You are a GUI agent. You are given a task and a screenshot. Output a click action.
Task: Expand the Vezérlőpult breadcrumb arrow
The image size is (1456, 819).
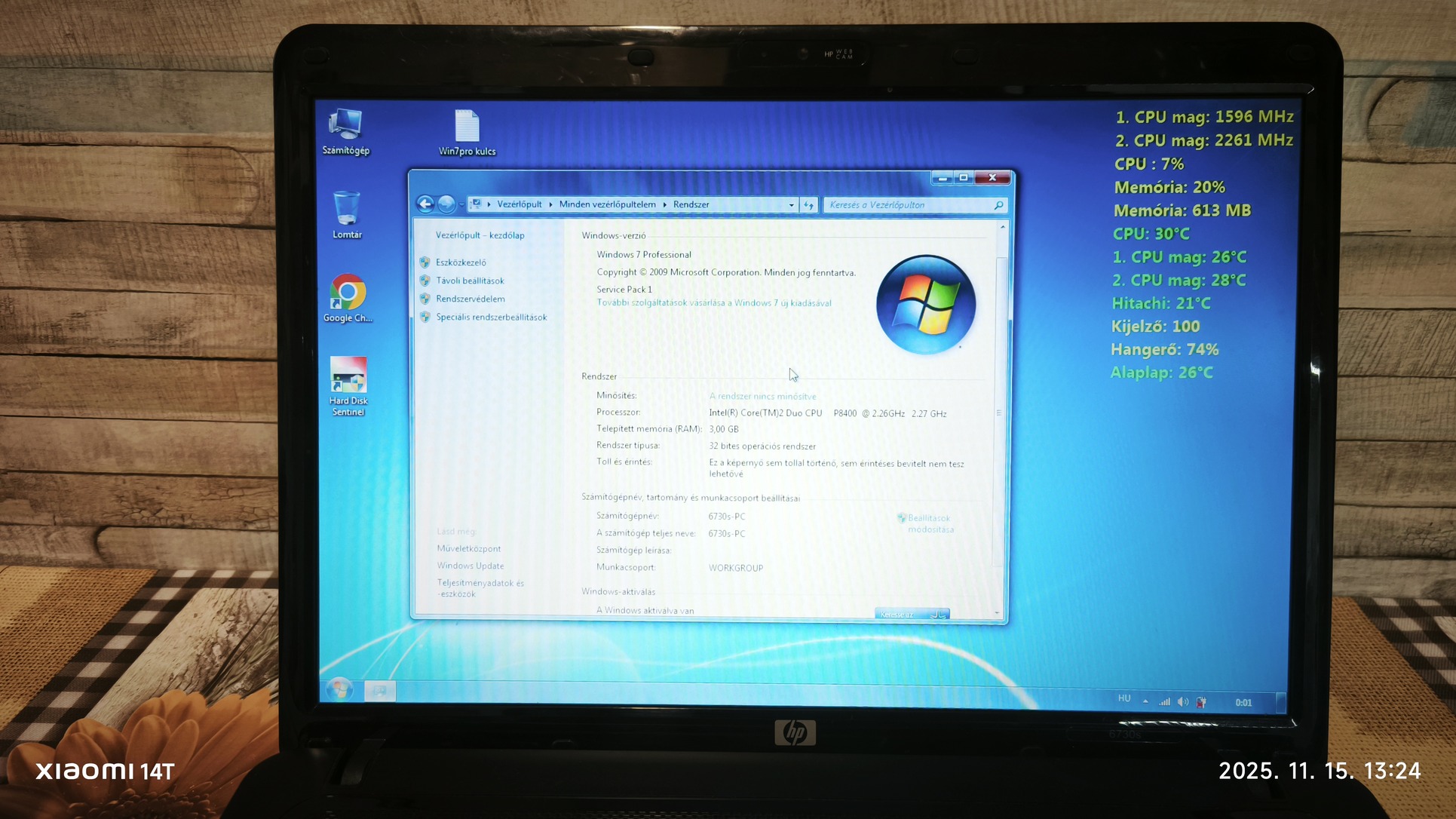[550, 204]
